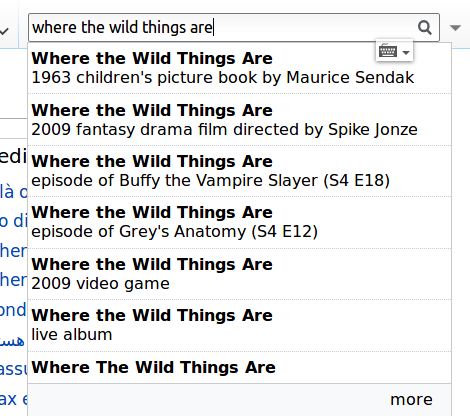Click the more results link
The width and height of the screenshot is (470, 416).
411,399
